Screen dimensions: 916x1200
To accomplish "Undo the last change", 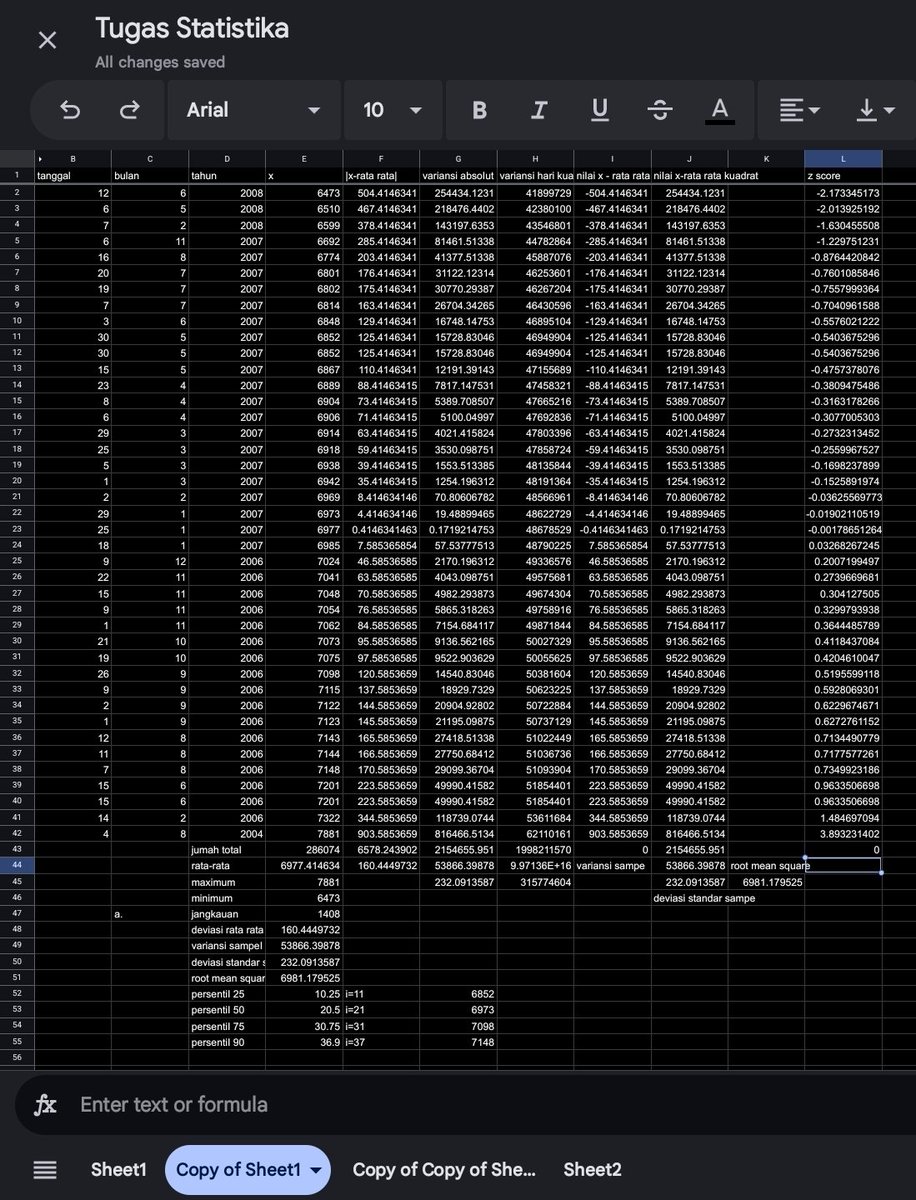I will click(70, 110).
